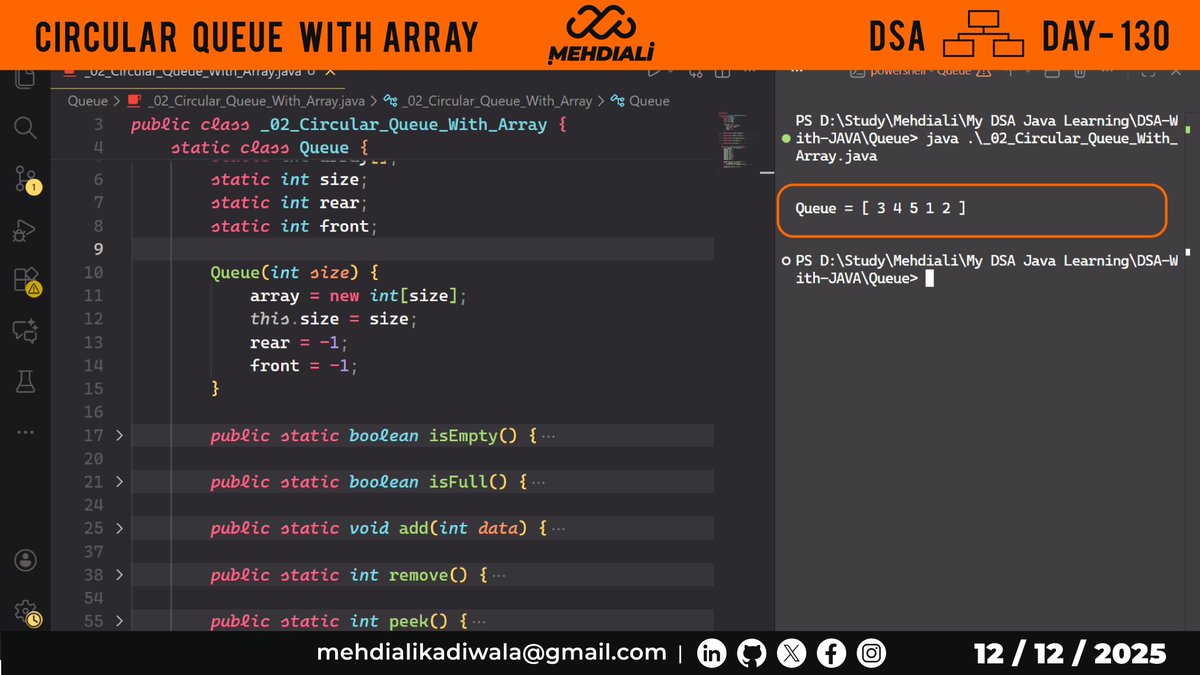Viewport: 1200px width, 675px height.
Task: Click the 'int remove()' method signature
Action: tap(409, 575)
